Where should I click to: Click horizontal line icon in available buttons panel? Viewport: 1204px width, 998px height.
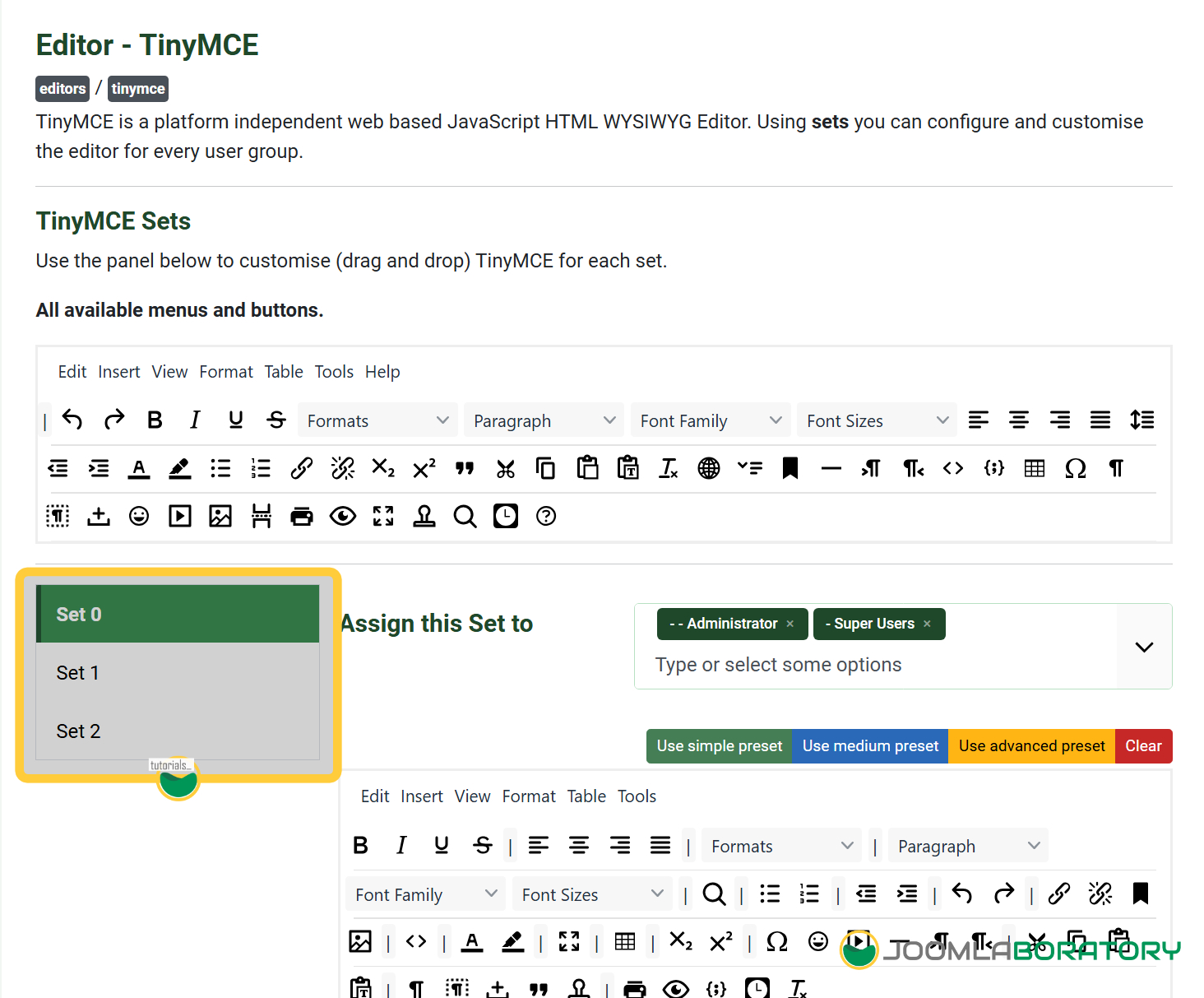(x=831, y=468)
